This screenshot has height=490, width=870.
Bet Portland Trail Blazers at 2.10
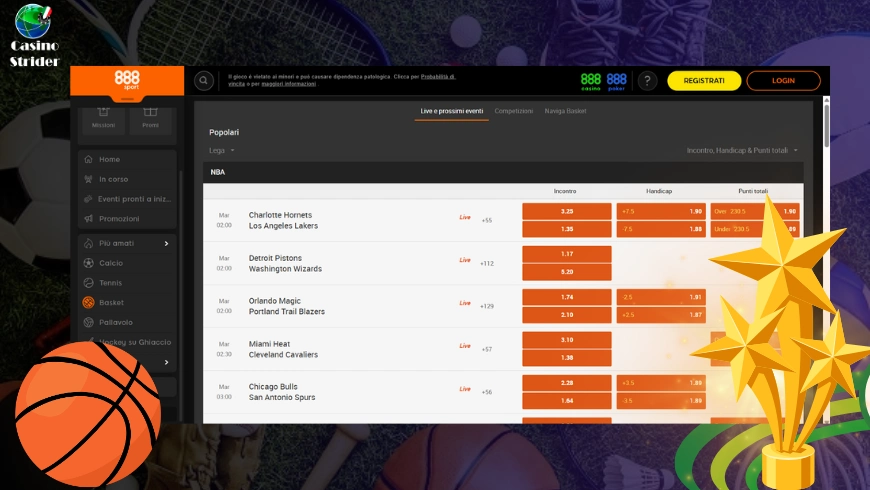click(x=566, y=315)
